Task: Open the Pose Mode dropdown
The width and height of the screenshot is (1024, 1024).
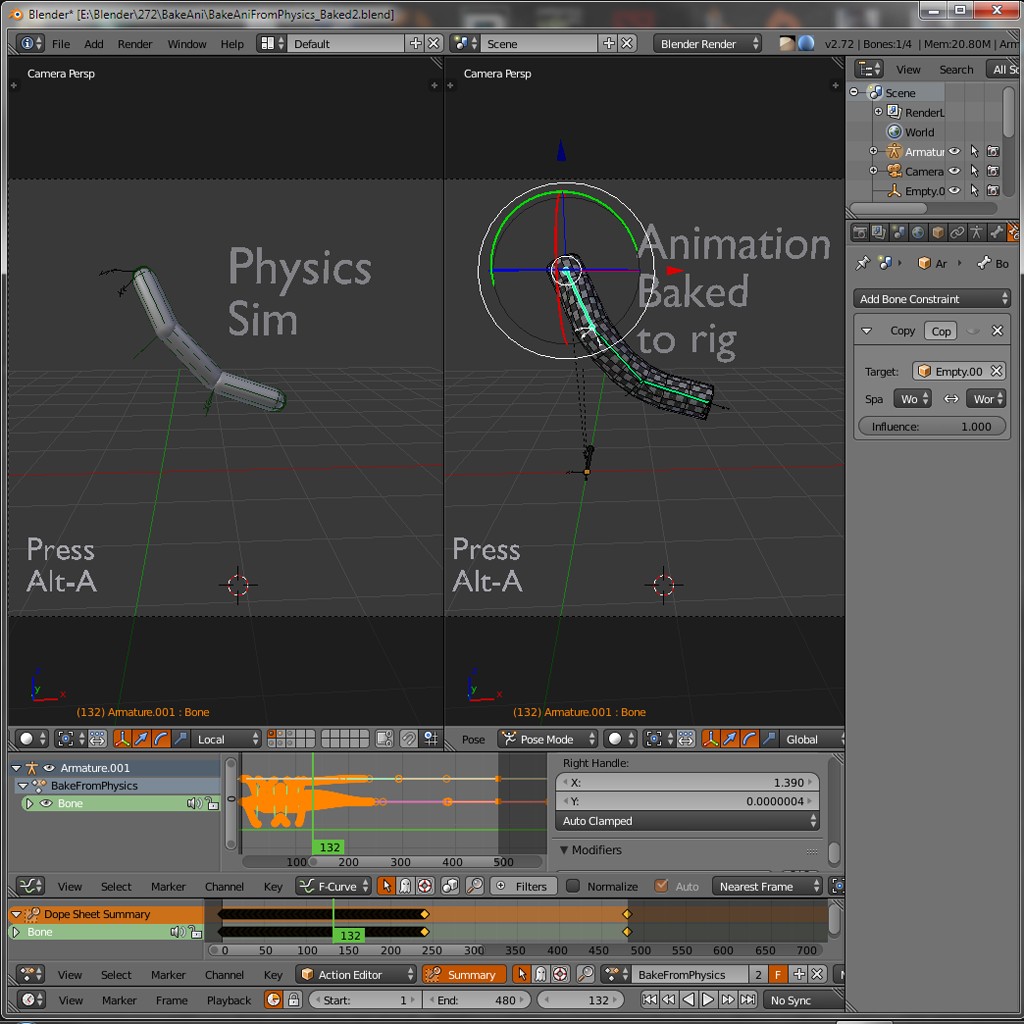Action: click(547, 739)
